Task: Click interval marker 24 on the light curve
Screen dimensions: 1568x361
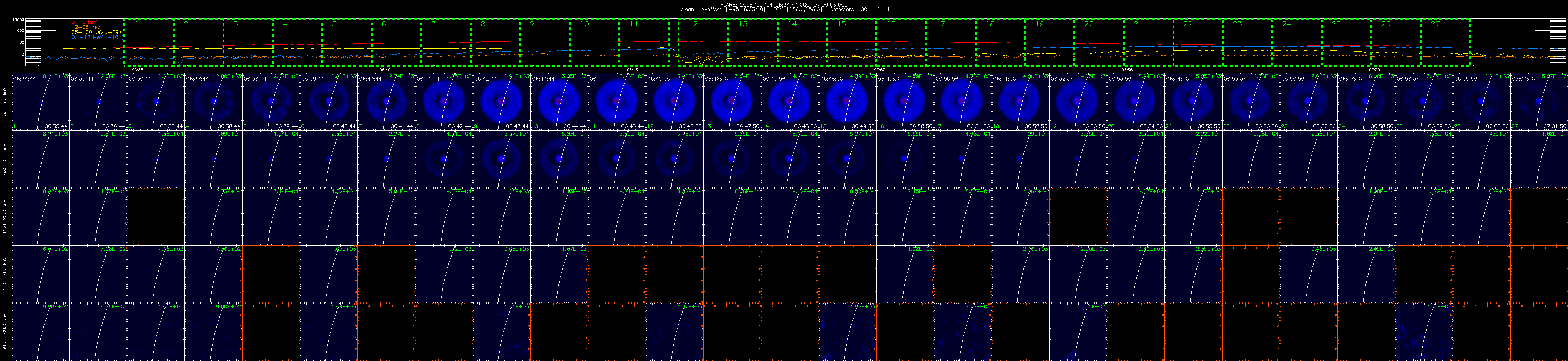Action: pos(1286,24)
